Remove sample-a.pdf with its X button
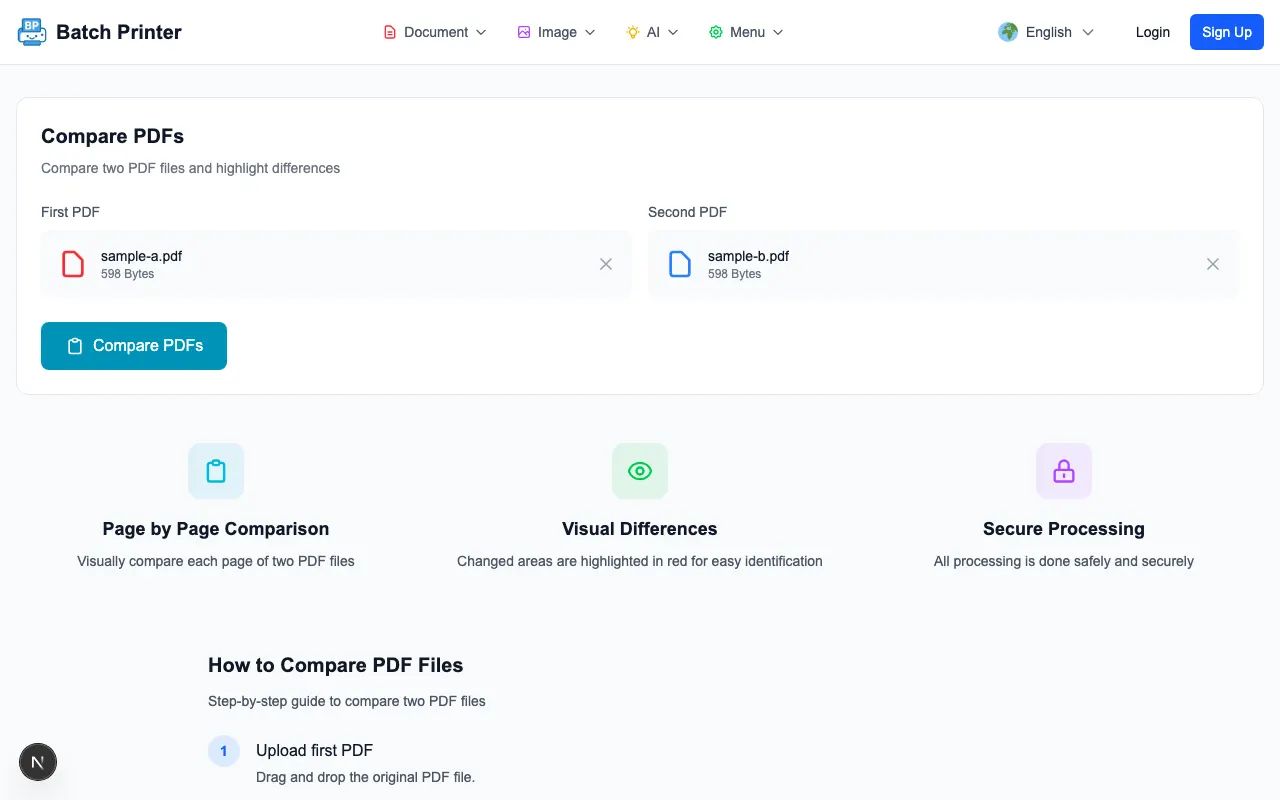 pyautogui.click(x=606, y=264)
